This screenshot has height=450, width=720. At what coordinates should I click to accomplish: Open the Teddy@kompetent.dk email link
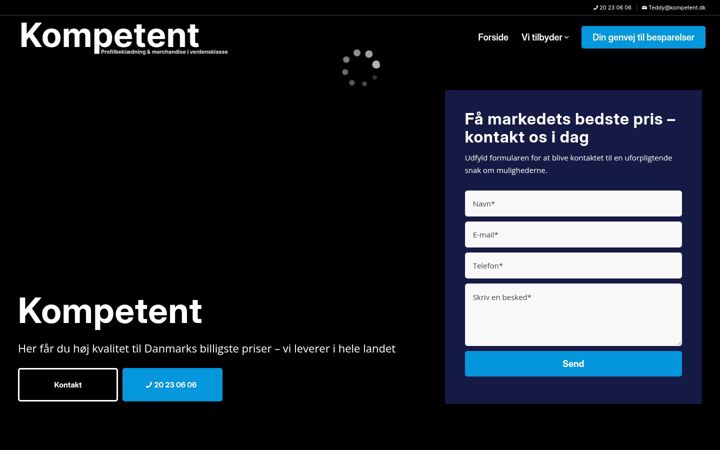coord(676,8)
